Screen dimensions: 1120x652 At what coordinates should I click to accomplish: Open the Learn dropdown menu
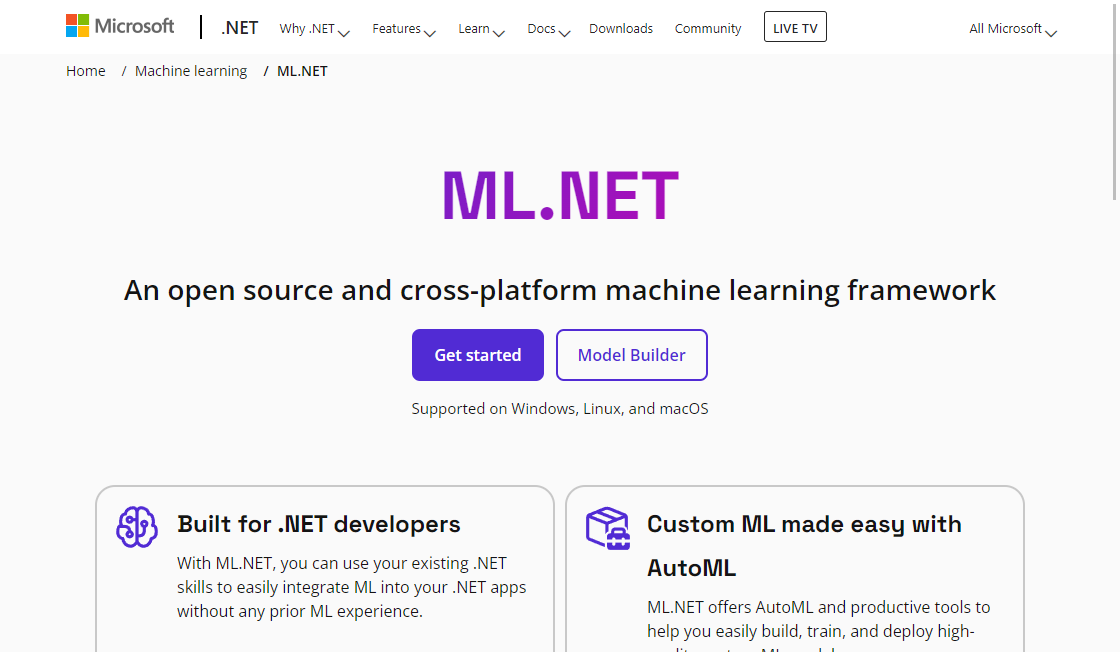pos(481,29)
